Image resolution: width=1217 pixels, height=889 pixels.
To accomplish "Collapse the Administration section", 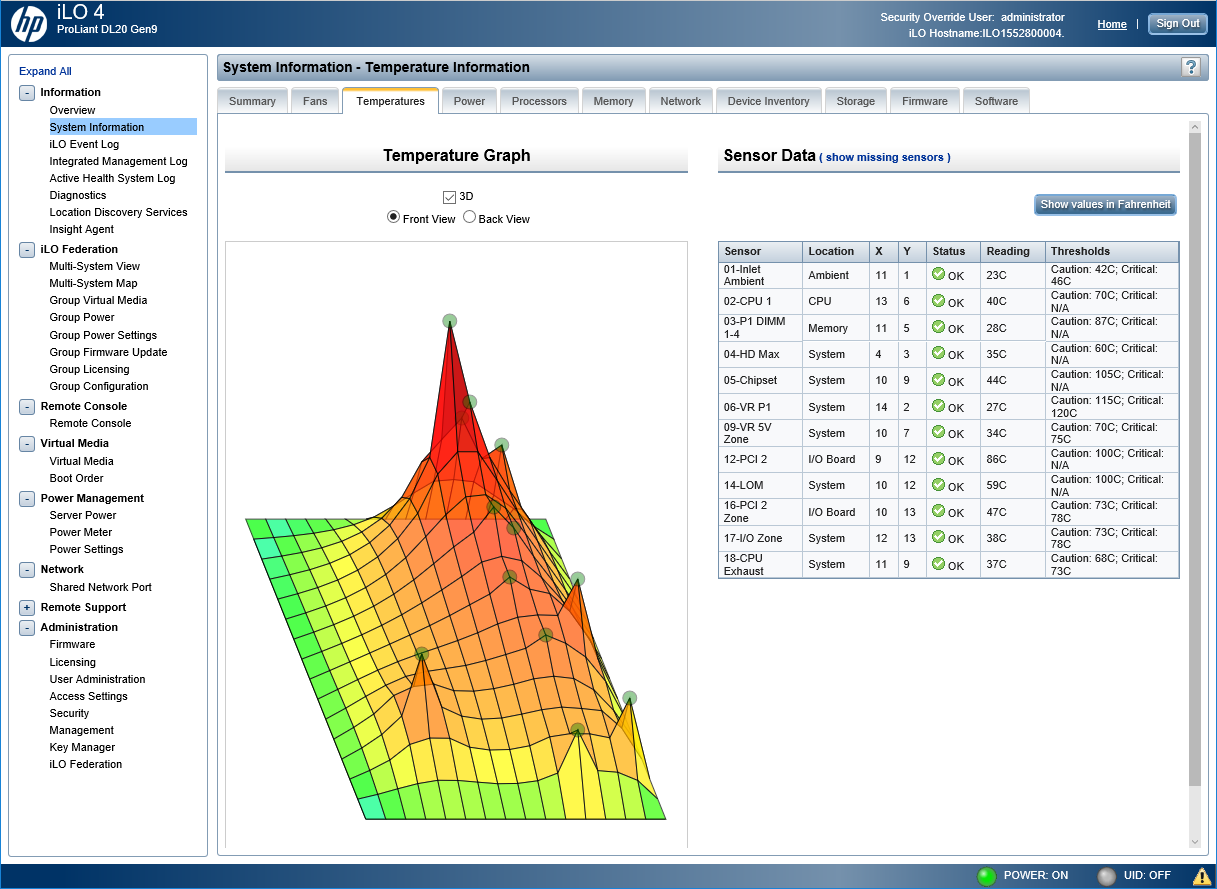I will tap(27, 627).
